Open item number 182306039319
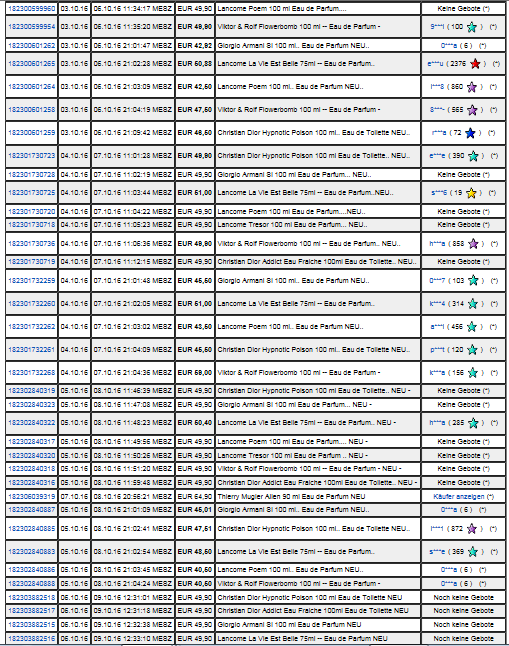 pyautogui.click(x=32, y=496)
